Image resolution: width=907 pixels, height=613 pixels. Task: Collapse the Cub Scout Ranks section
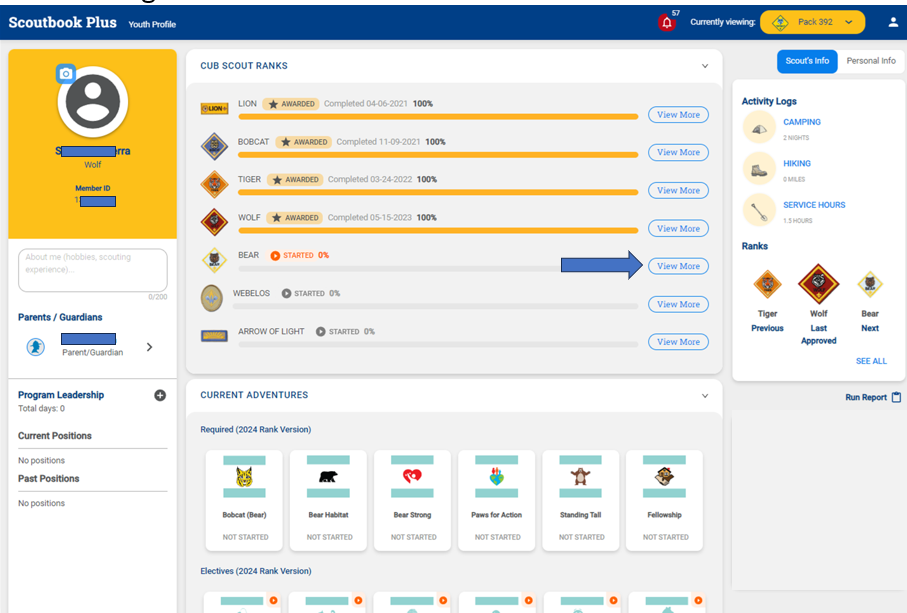pos(705,66)
